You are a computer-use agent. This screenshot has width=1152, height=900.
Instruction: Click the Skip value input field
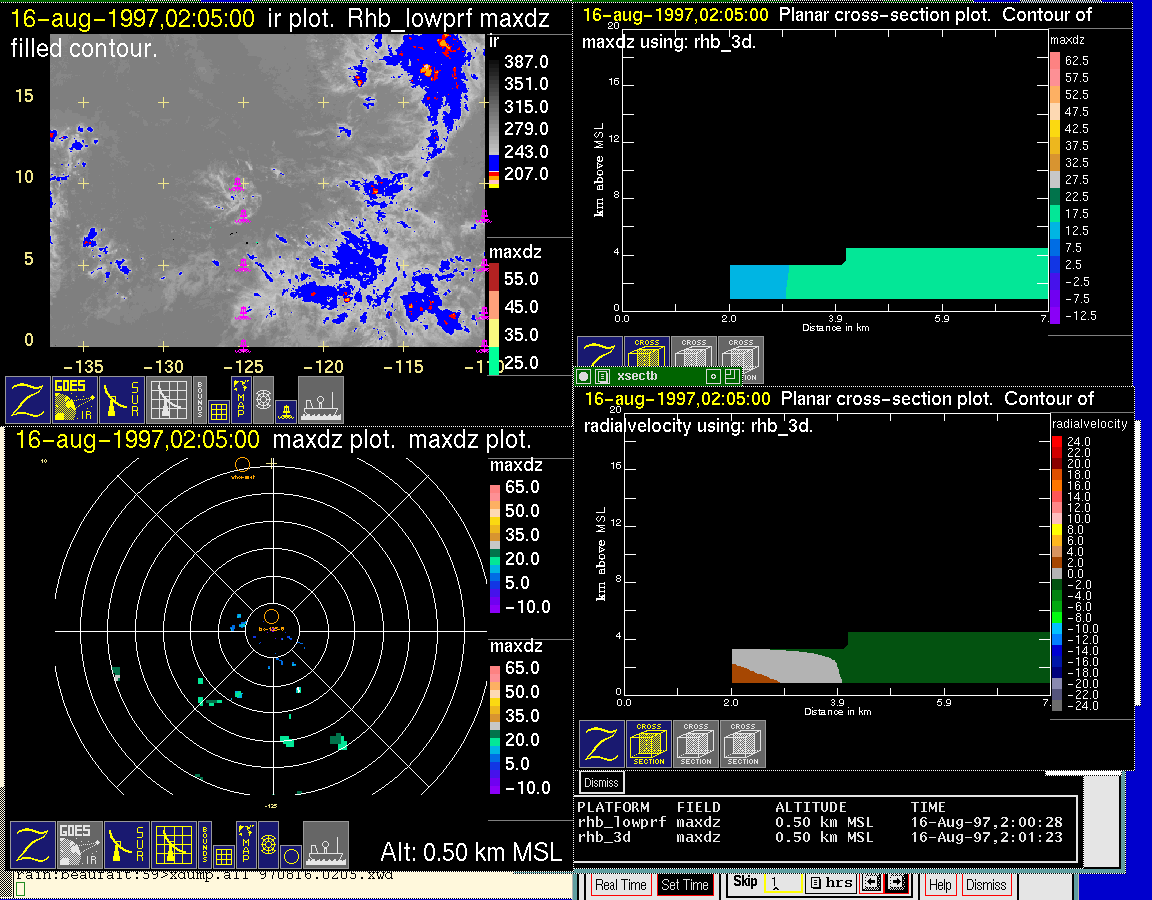click(783, 884)
